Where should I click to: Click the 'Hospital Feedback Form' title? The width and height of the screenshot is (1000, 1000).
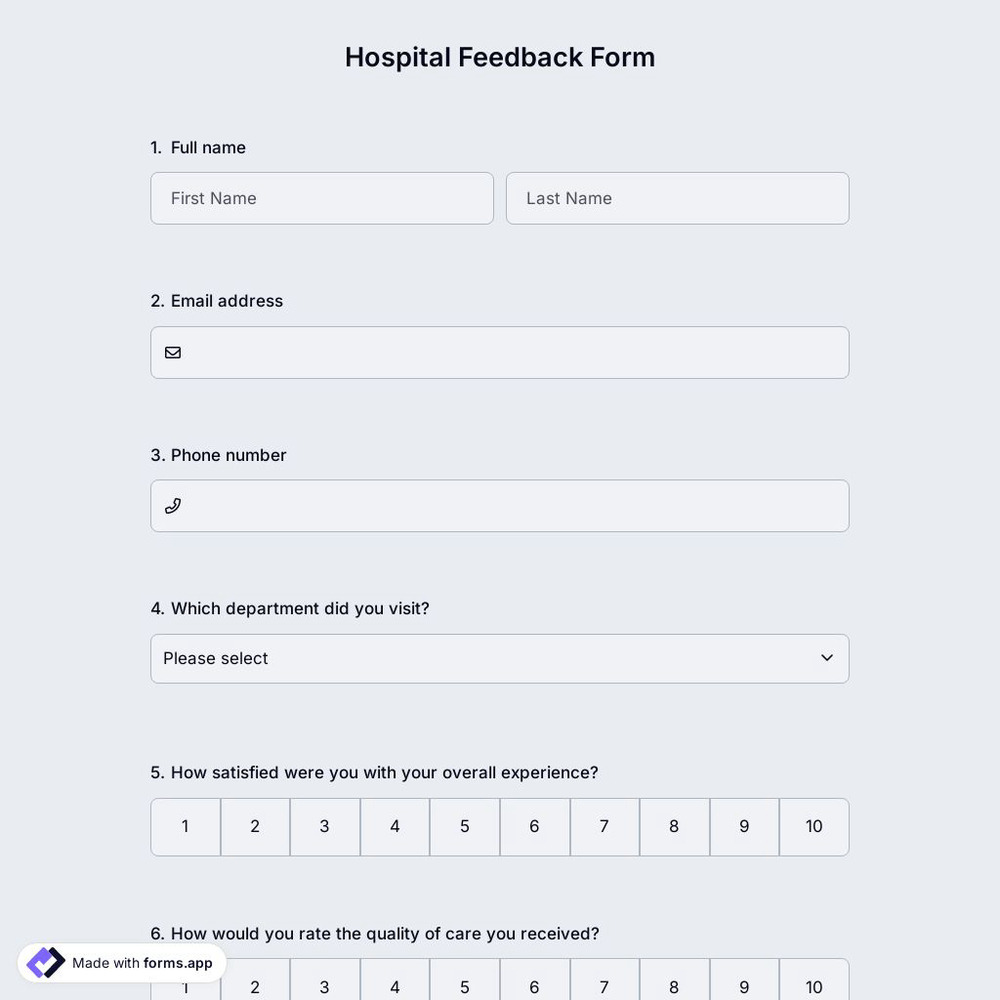click(x=500, y=56)
